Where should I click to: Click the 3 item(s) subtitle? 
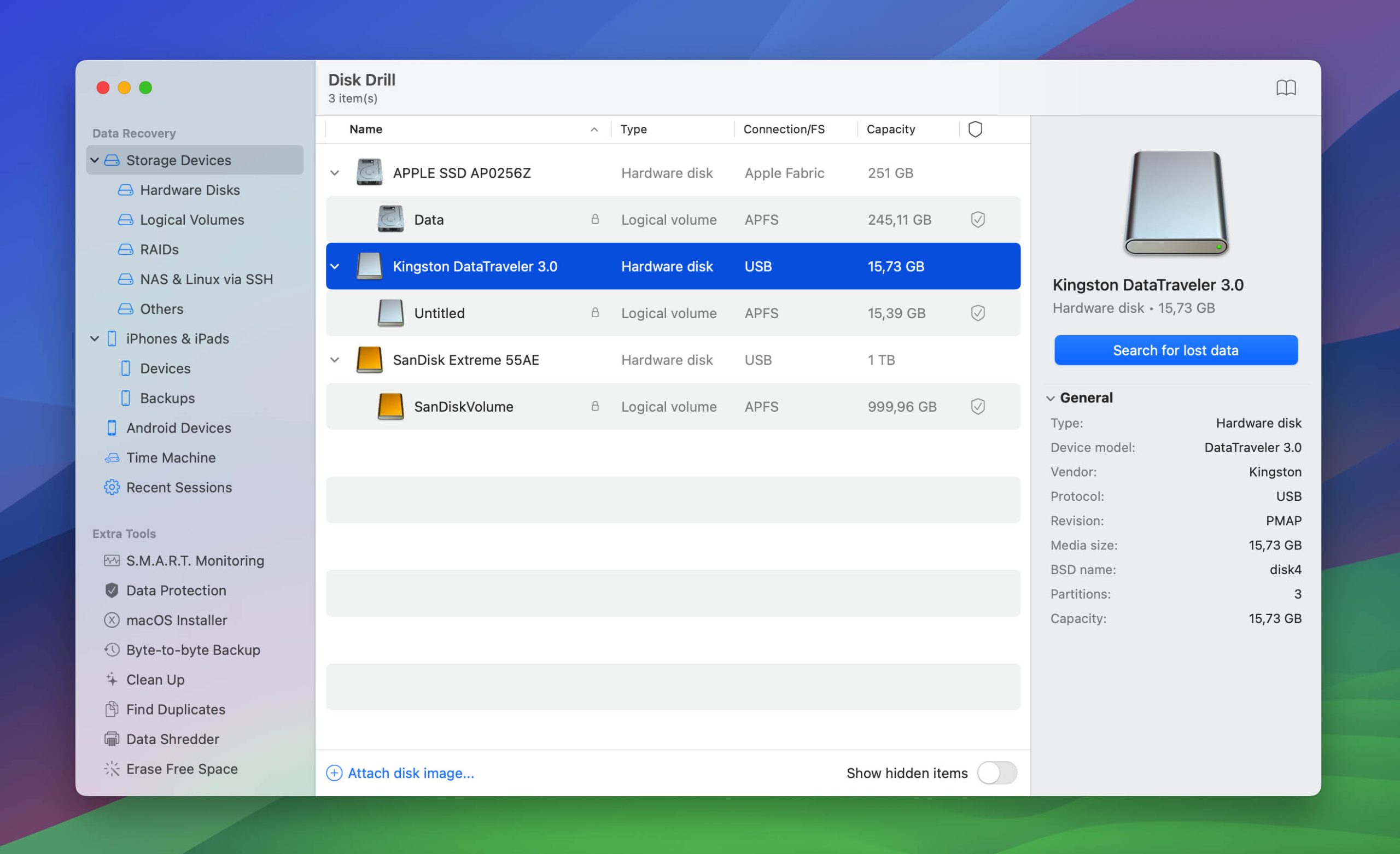(353, 98)
